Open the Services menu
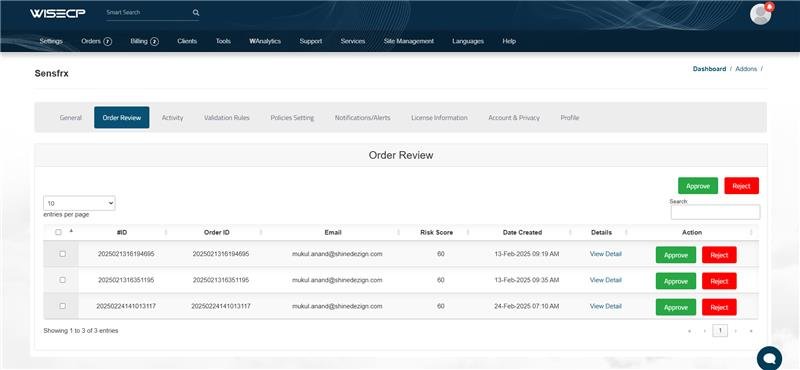The image size is (800, 370). (353, 41)
